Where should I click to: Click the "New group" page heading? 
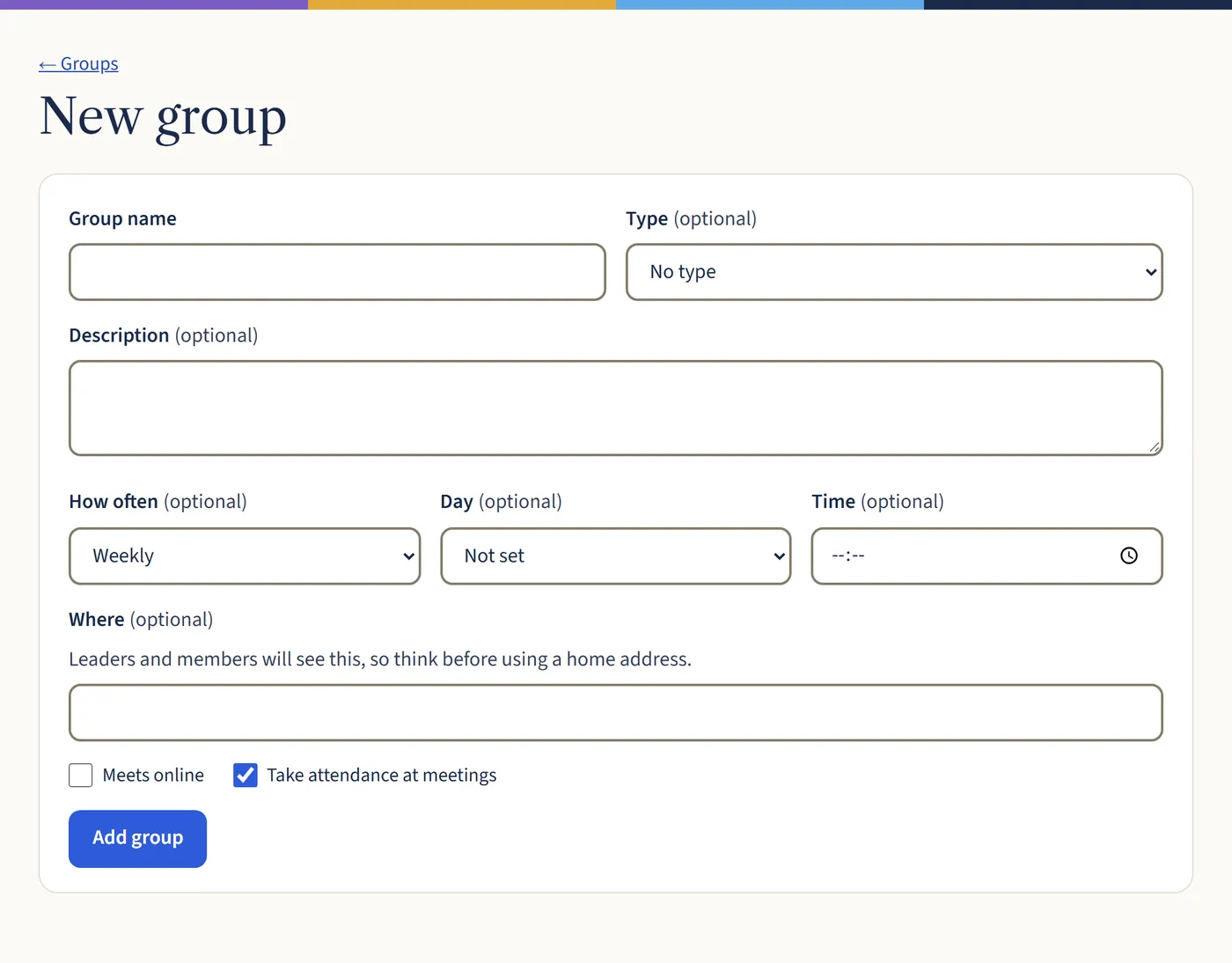click(x=164, y=117)
